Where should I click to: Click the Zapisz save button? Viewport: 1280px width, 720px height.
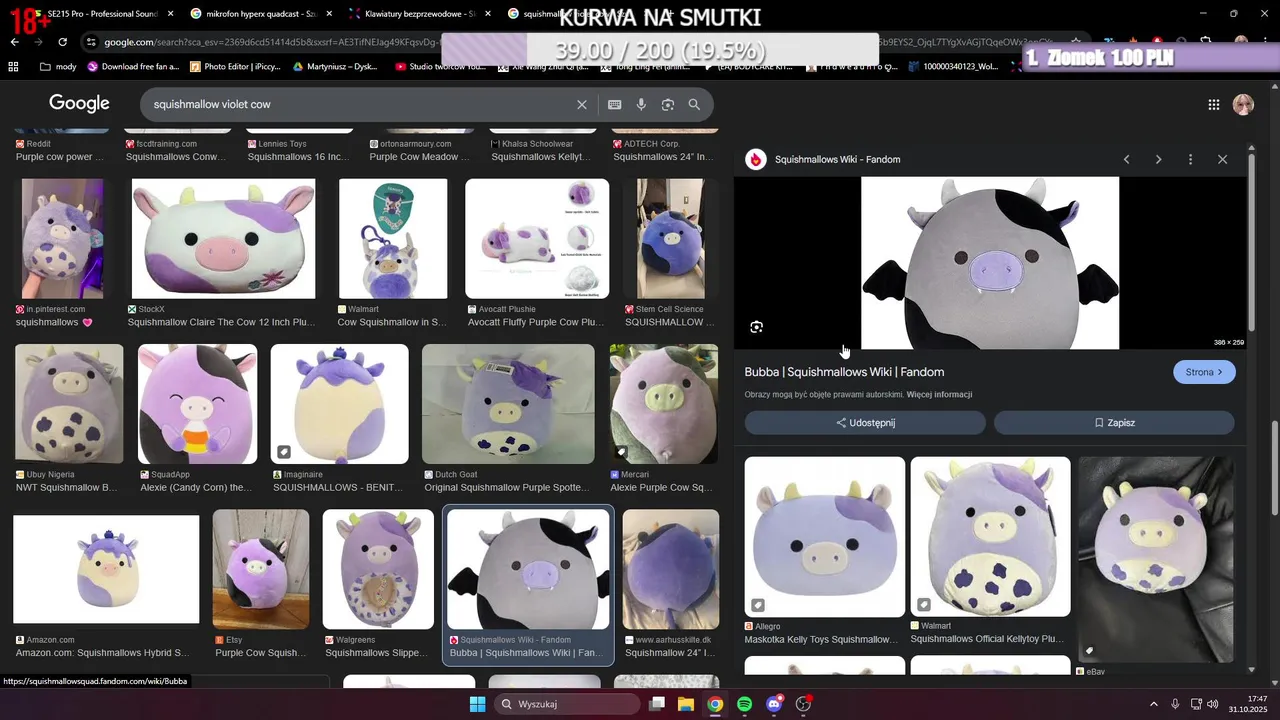pos(1114,423)
